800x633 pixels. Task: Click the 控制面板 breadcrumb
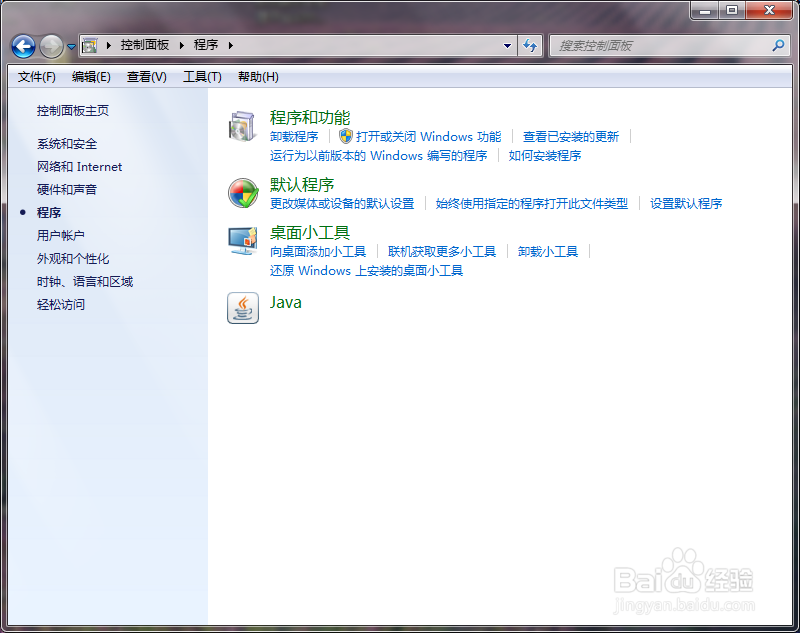pos(145,45)
